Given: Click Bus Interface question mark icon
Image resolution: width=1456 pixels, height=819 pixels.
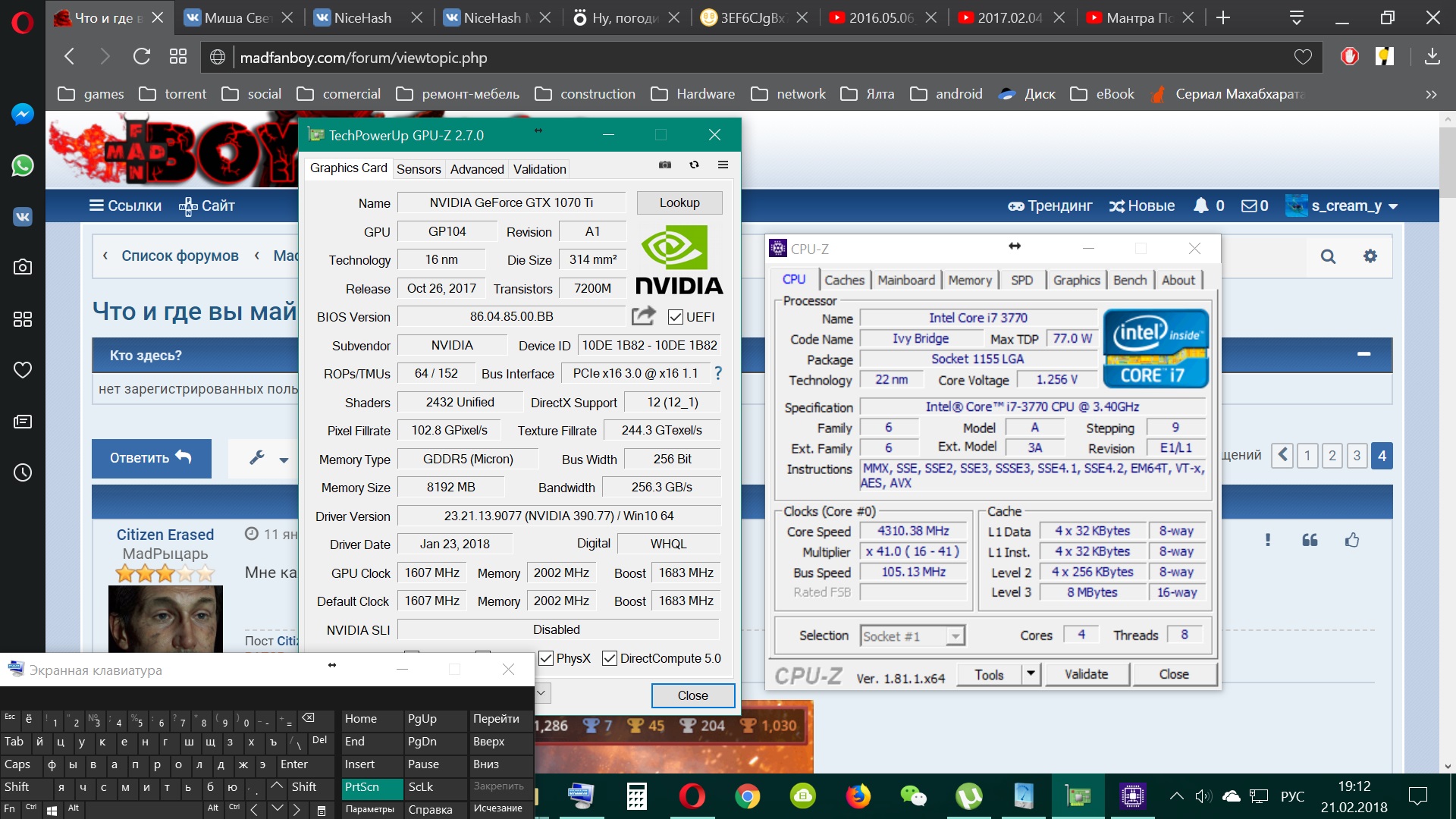Looking at the screenshot, I should point(717,373).
